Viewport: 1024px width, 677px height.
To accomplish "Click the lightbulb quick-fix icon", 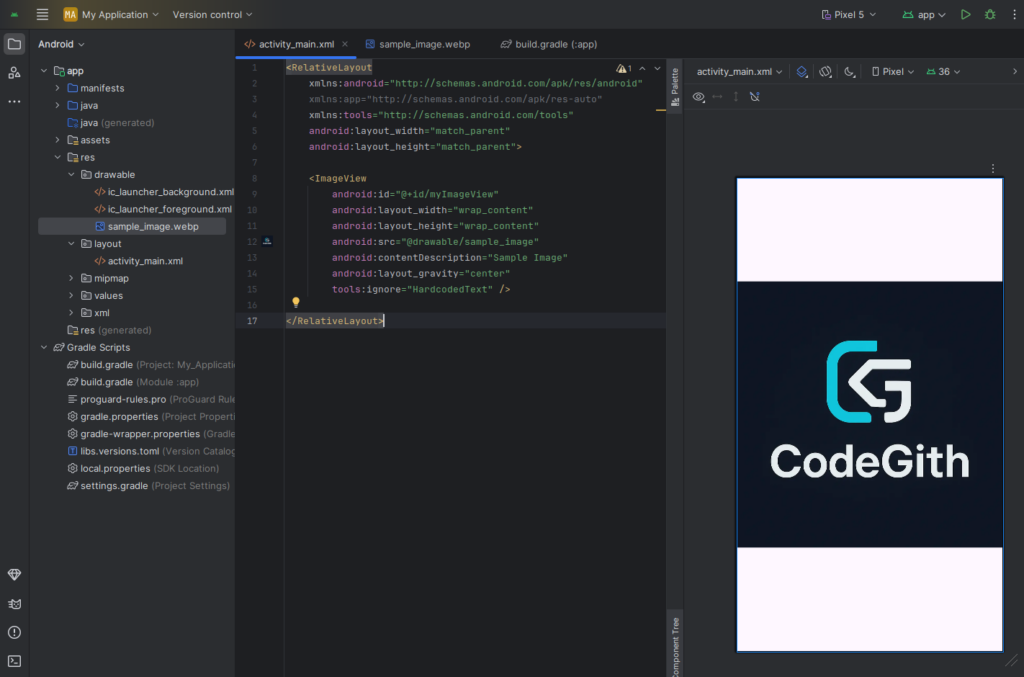I will tap(296, 302).
